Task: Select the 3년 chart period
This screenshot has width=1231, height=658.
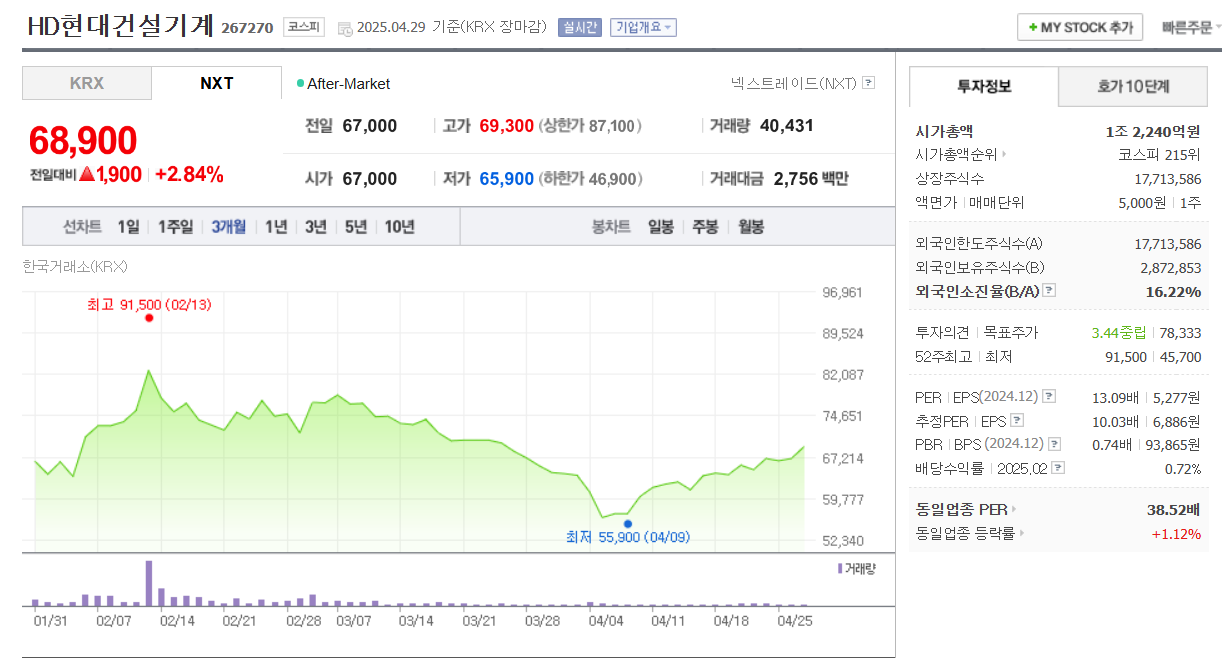Action: pos(316,227)
